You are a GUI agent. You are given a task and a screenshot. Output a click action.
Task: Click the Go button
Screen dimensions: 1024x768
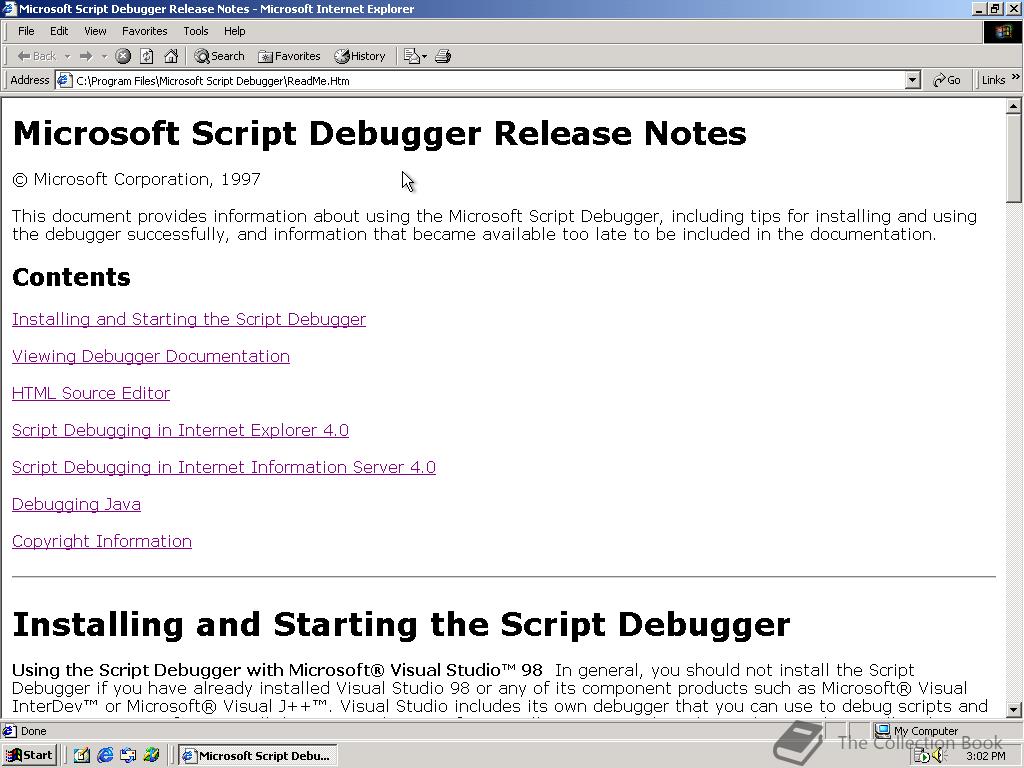[x=947, y=80]
